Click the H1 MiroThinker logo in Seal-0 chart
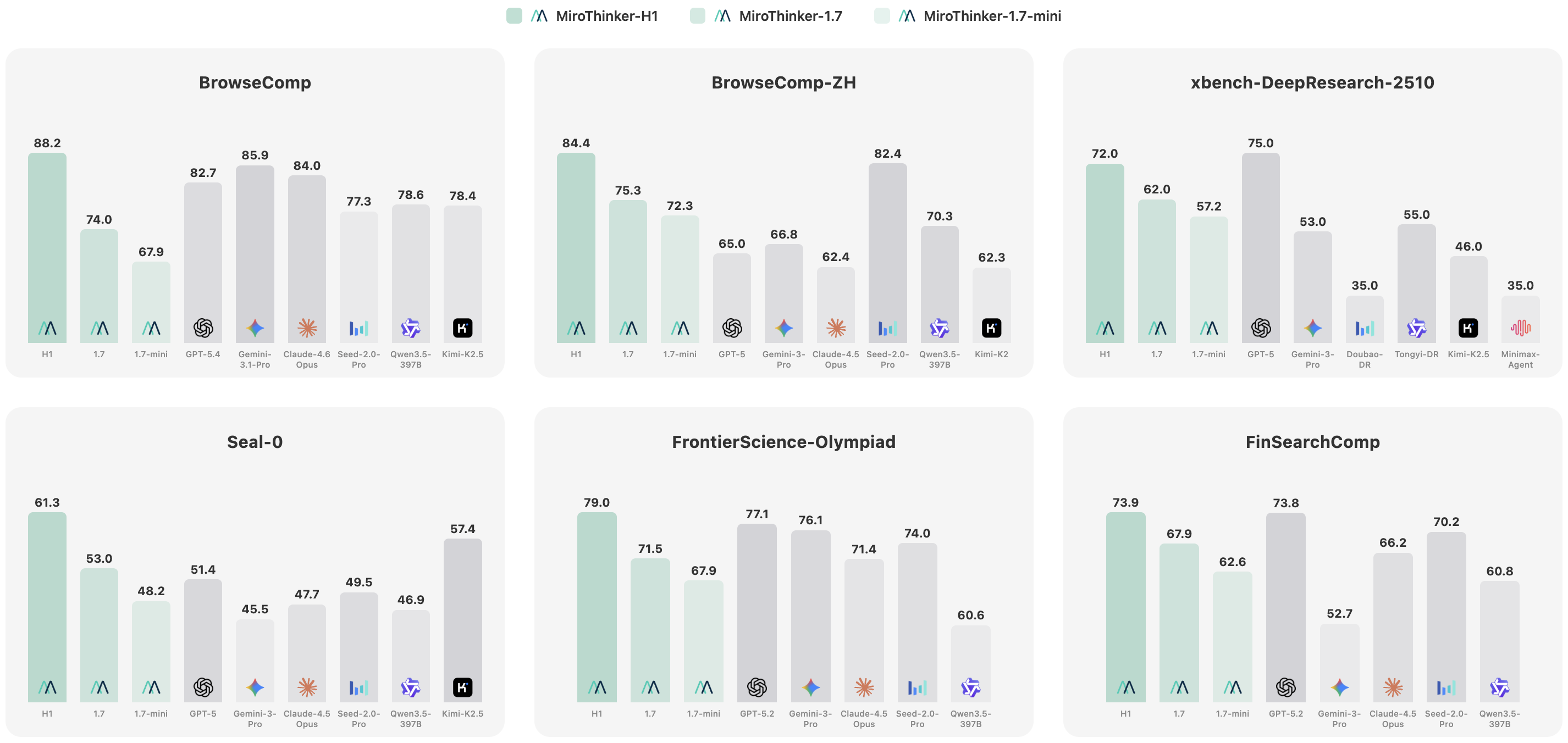 [47, 687]
